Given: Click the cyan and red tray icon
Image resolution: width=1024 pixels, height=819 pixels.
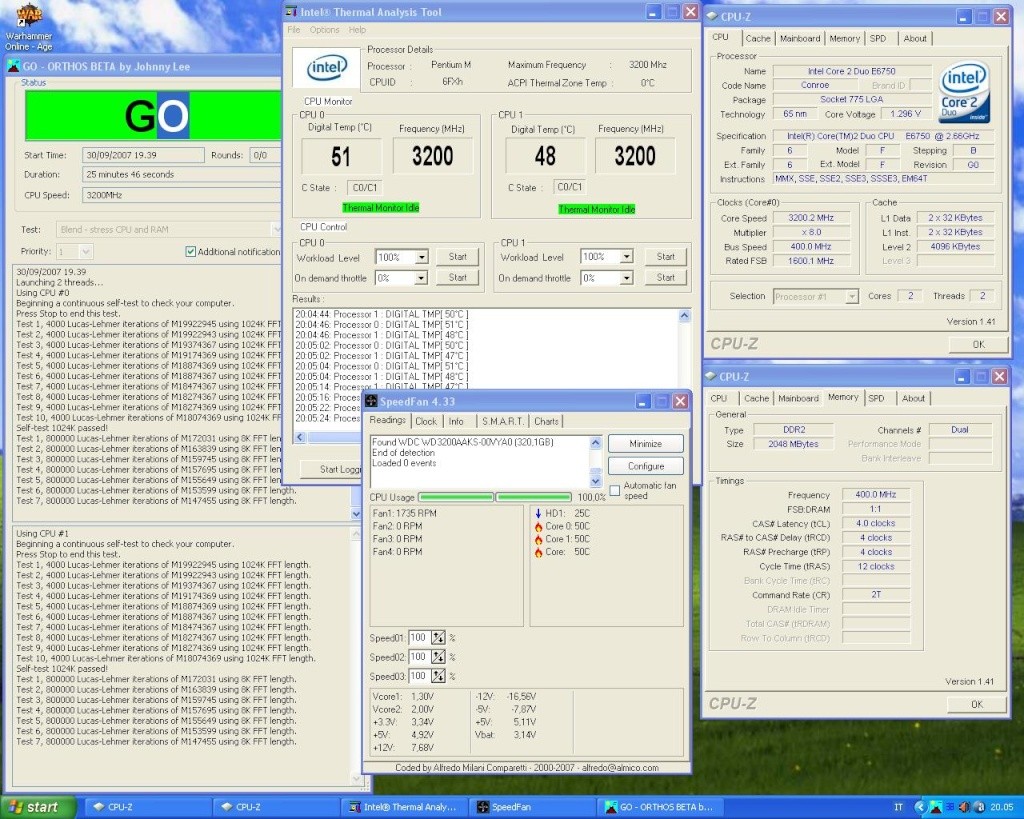Looking at the screenshot, I should pos(936,807).
